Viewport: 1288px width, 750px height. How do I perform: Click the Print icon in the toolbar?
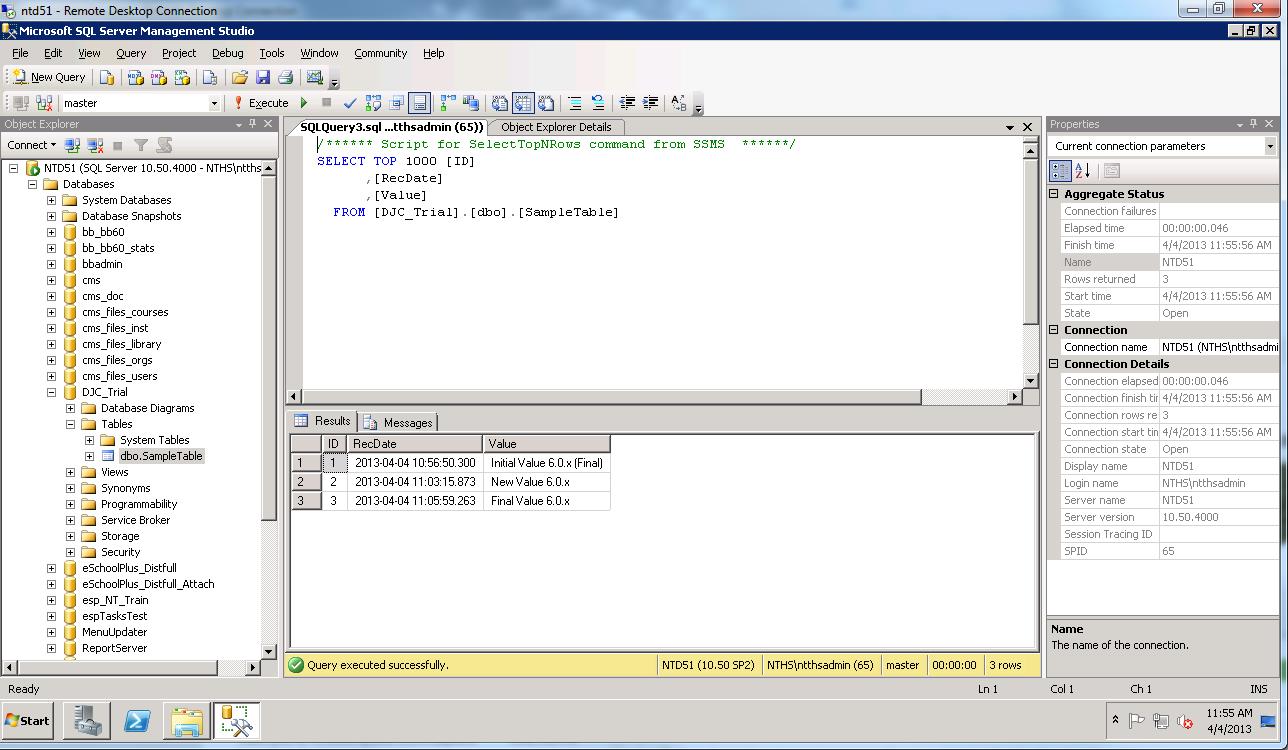point(285,77)
